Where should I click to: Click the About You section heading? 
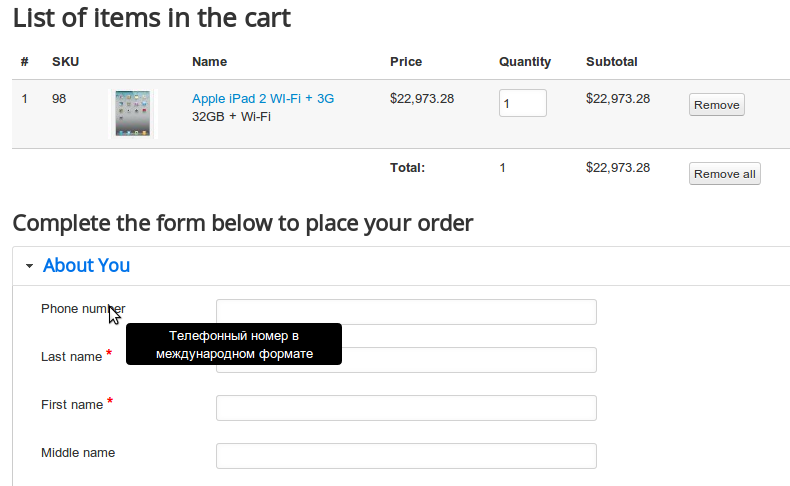click(x=86, y=265)
